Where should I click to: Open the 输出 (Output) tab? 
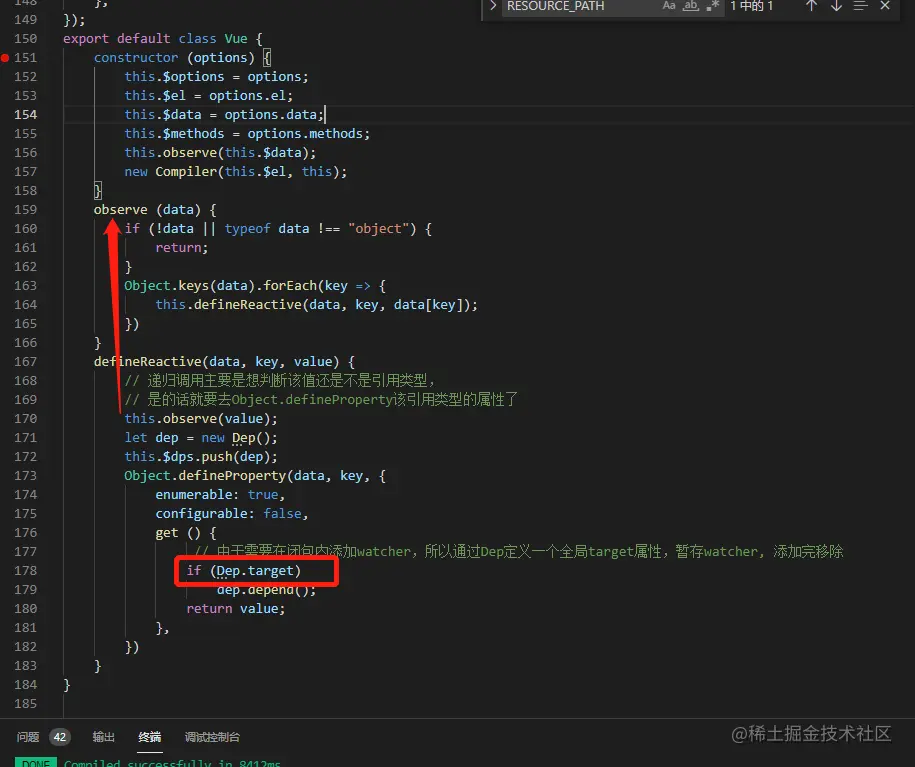103,737
